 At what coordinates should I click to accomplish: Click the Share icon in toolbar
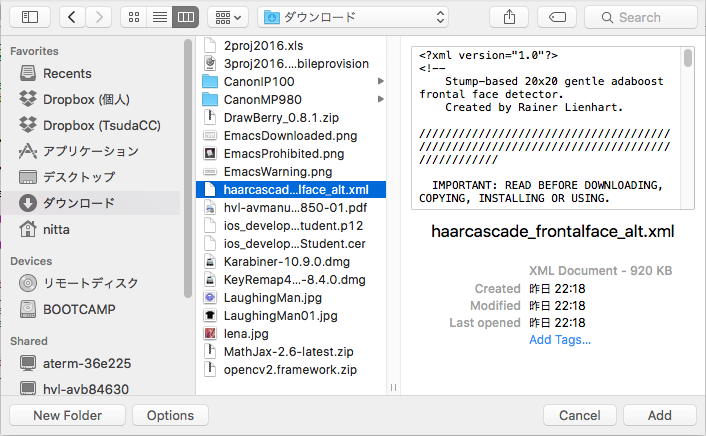pos(510,17)
